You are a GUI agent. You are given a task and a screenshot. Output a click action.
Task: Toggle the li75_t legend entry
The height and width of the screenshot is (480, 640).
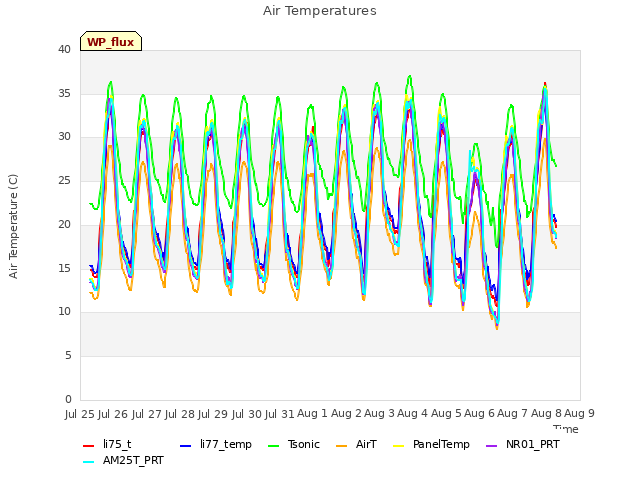click(107, 444)
